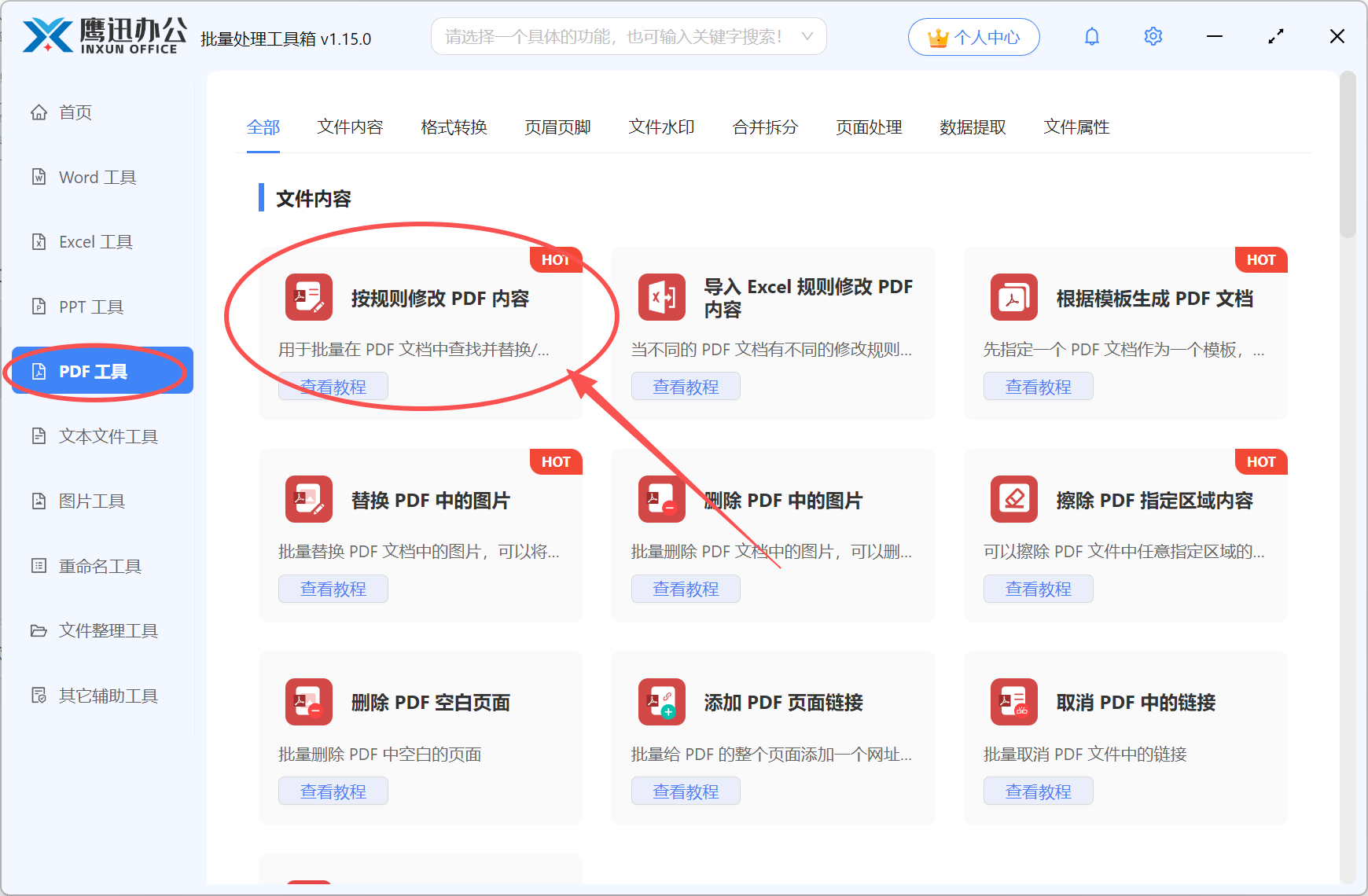Viewport: 1368px width, 896px height.
Task: Select the 文件水印 category tab
Action: coord(661,127)
